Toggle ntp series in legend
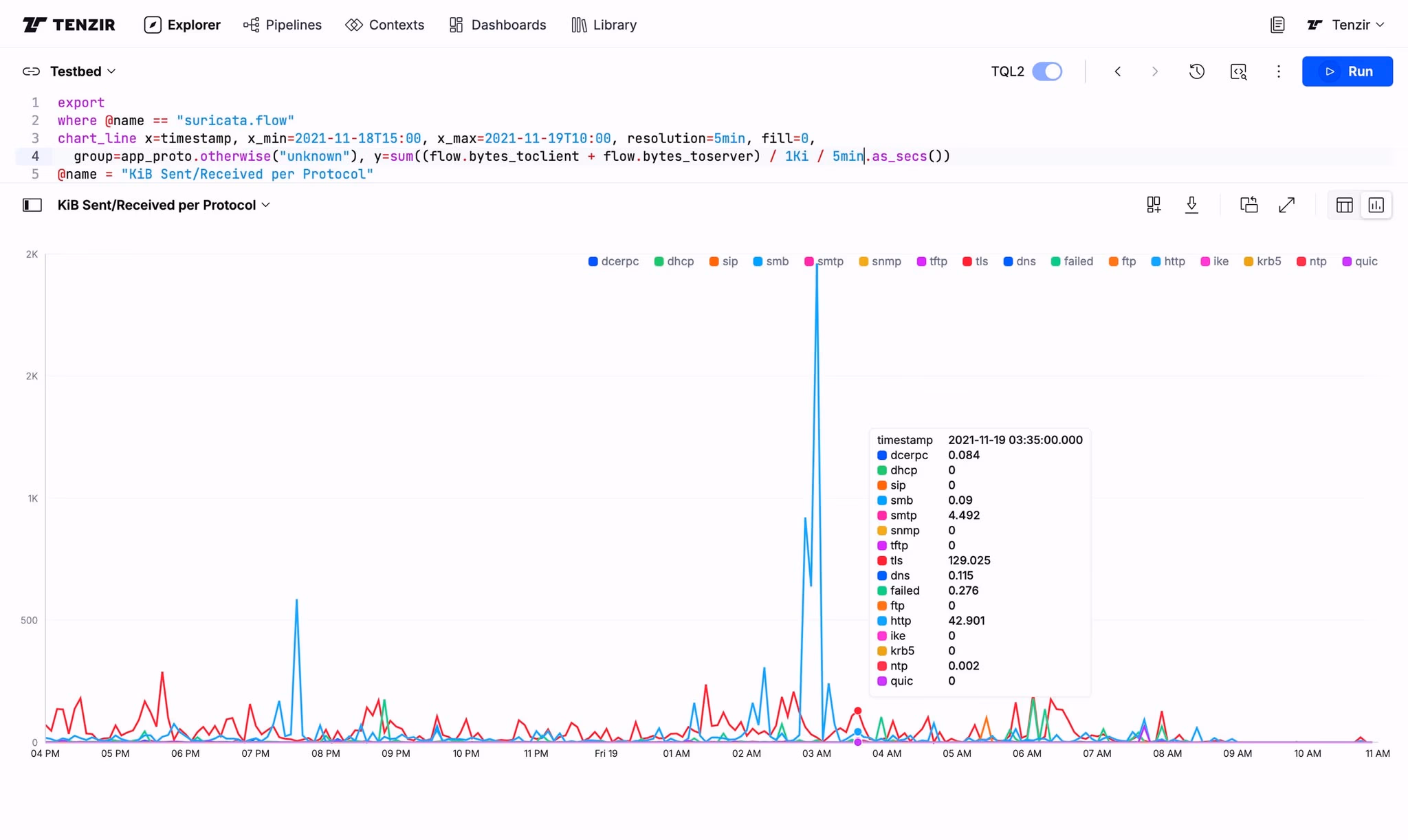1408x840 pixels. click(x=1311, y=261)
